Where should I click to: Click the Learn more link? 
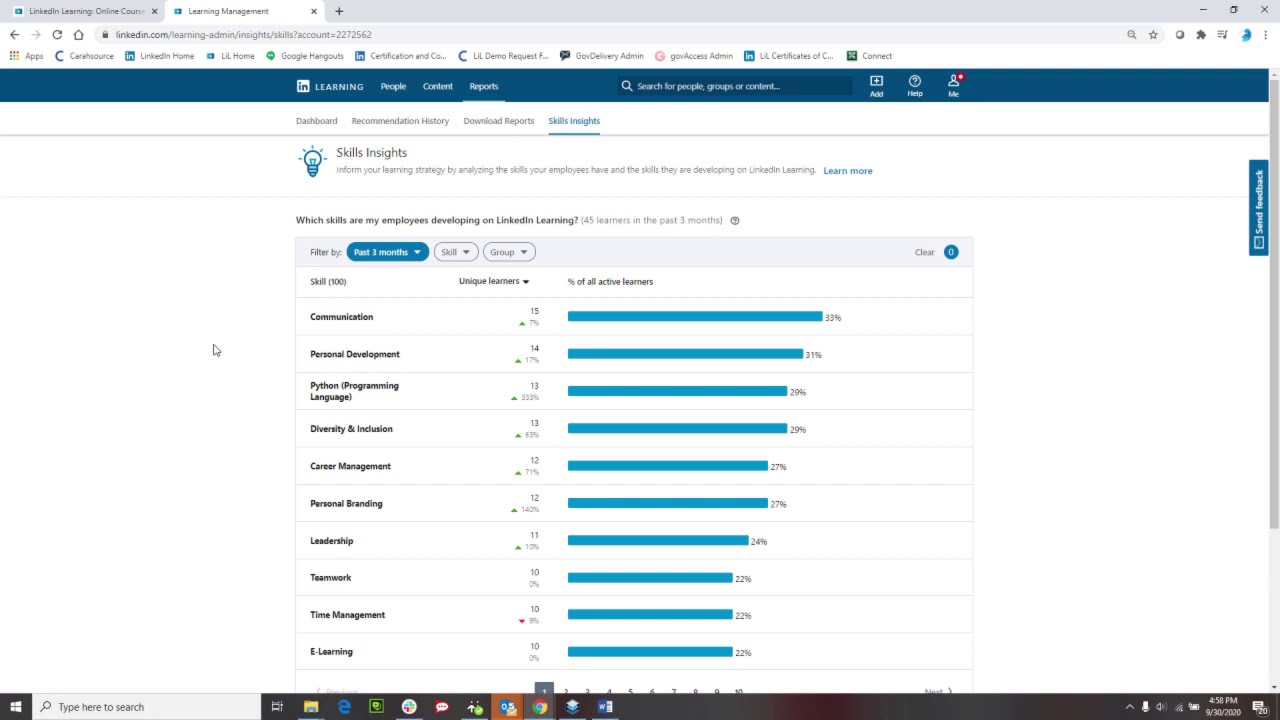tap(848, 171)
